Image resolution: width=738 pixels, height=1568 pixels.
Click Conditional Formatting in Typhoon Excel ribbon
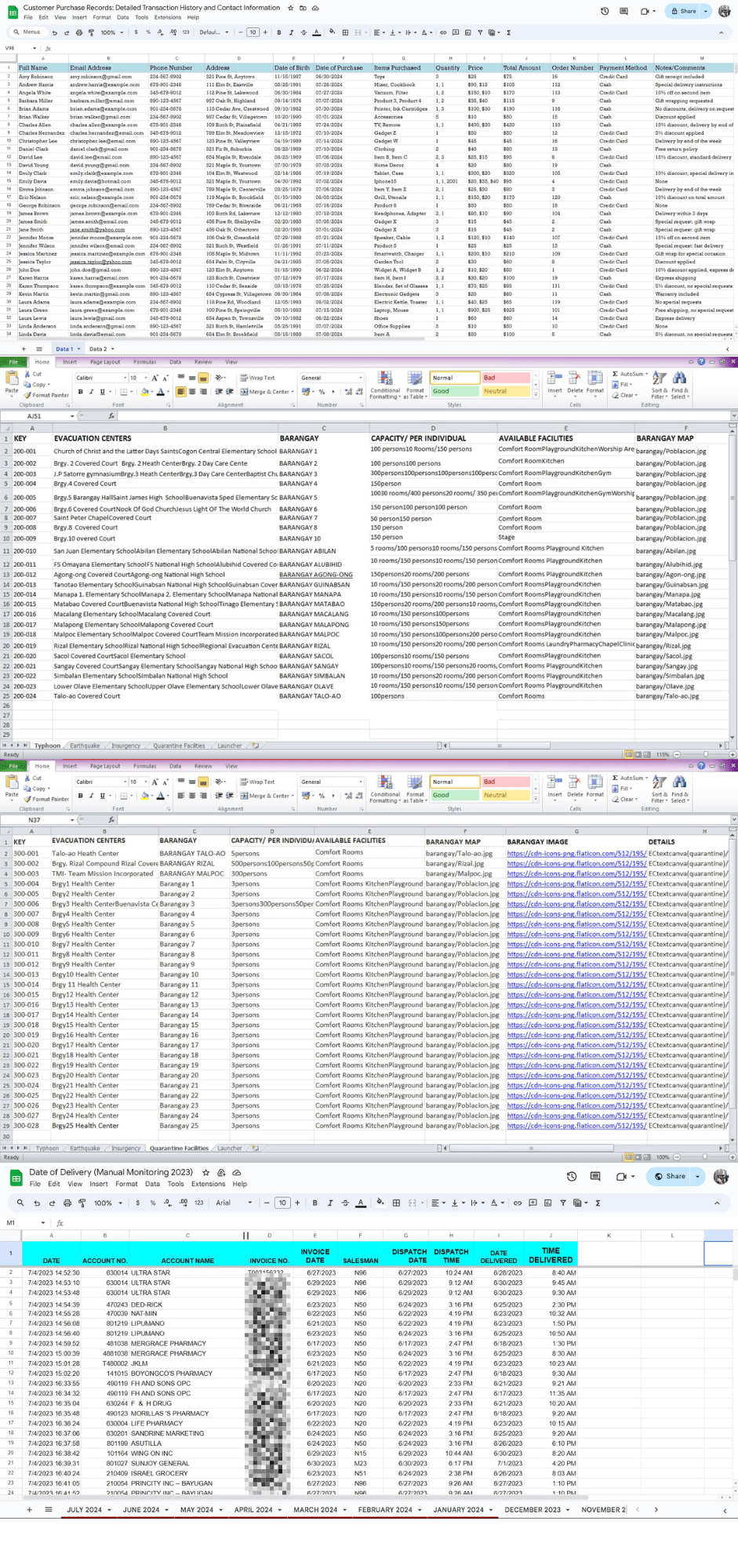tap(385, 385)
